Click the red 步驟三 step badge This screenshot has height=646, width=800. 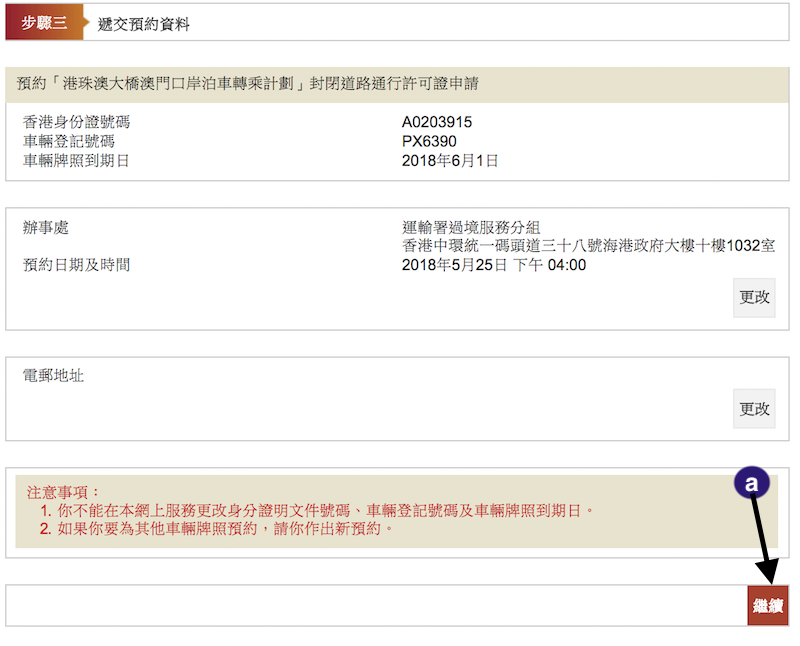tap(44, 24)
